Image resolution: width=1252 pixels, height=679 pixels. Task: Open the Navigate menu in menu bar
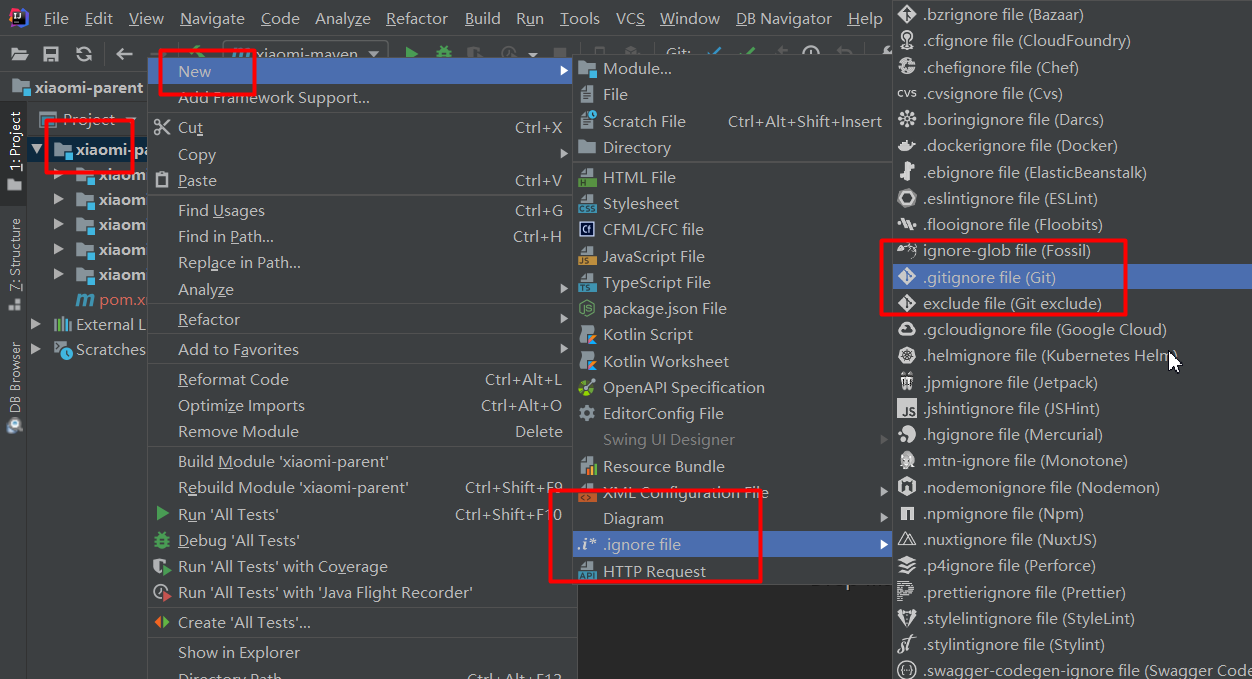pos(212,18)
